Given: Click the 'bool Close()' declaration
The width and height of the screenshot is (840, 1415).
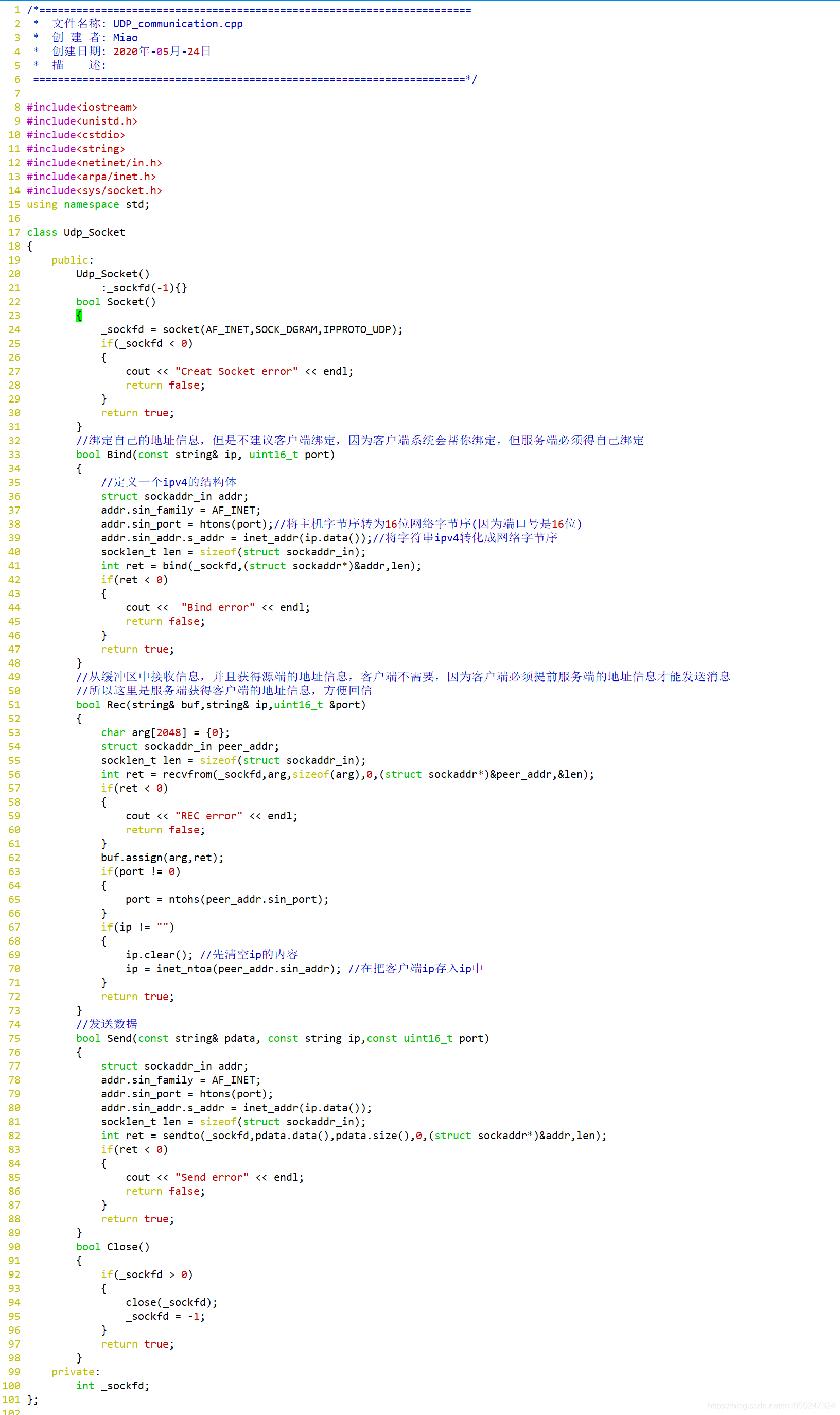Looking at the screenshot, I should [x=113, y=1247].
